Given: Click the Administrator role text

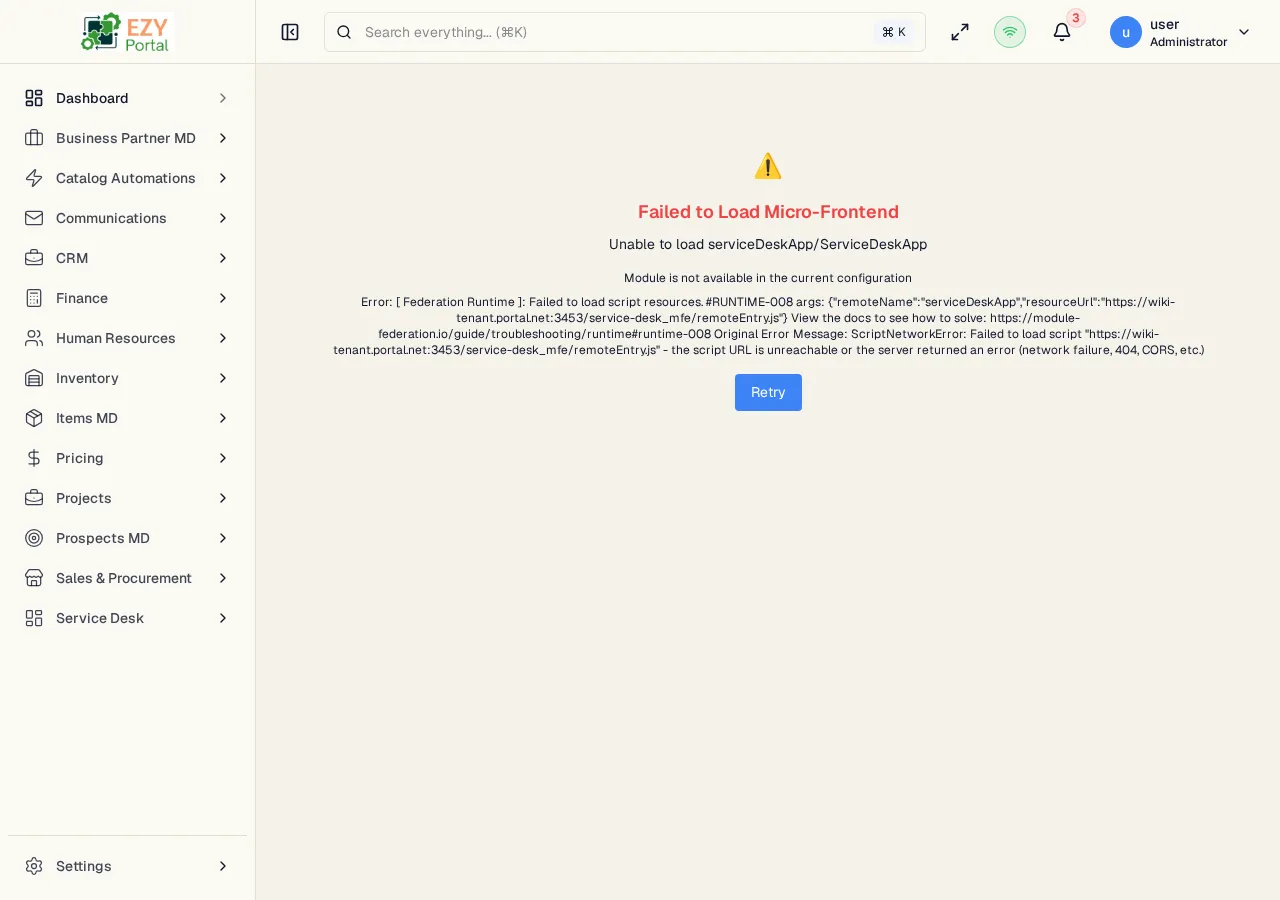Looking at the screenshot, I should (1188, 42).
